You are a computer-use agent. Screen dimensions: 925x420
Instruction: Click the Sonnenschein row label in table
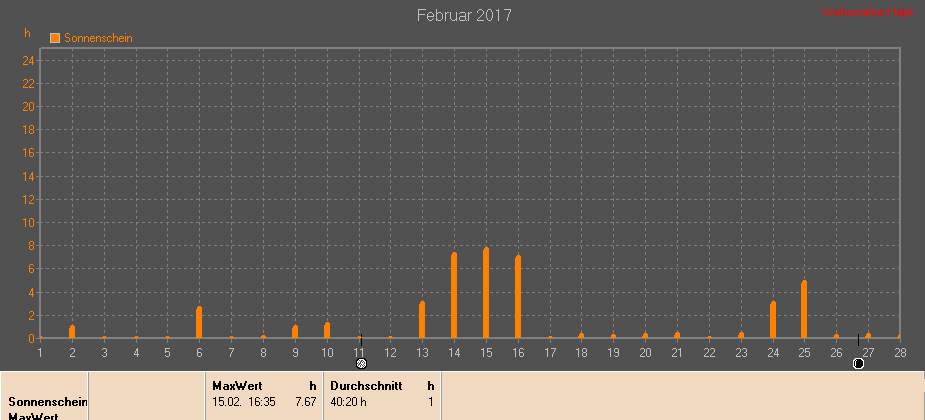coord(48,402)
